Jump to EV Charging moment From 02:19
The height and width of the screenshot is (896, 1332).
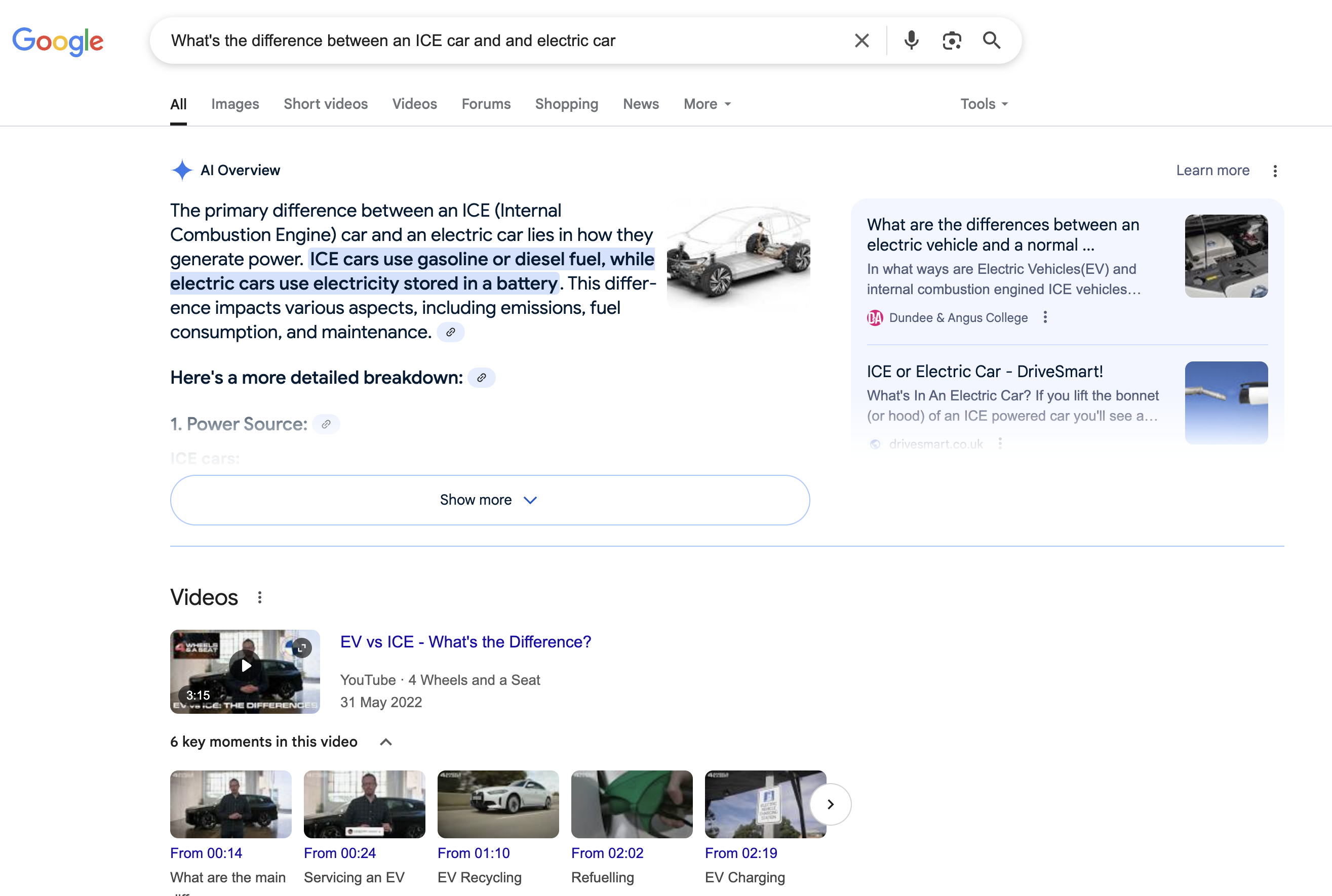[x=741, y=853]
